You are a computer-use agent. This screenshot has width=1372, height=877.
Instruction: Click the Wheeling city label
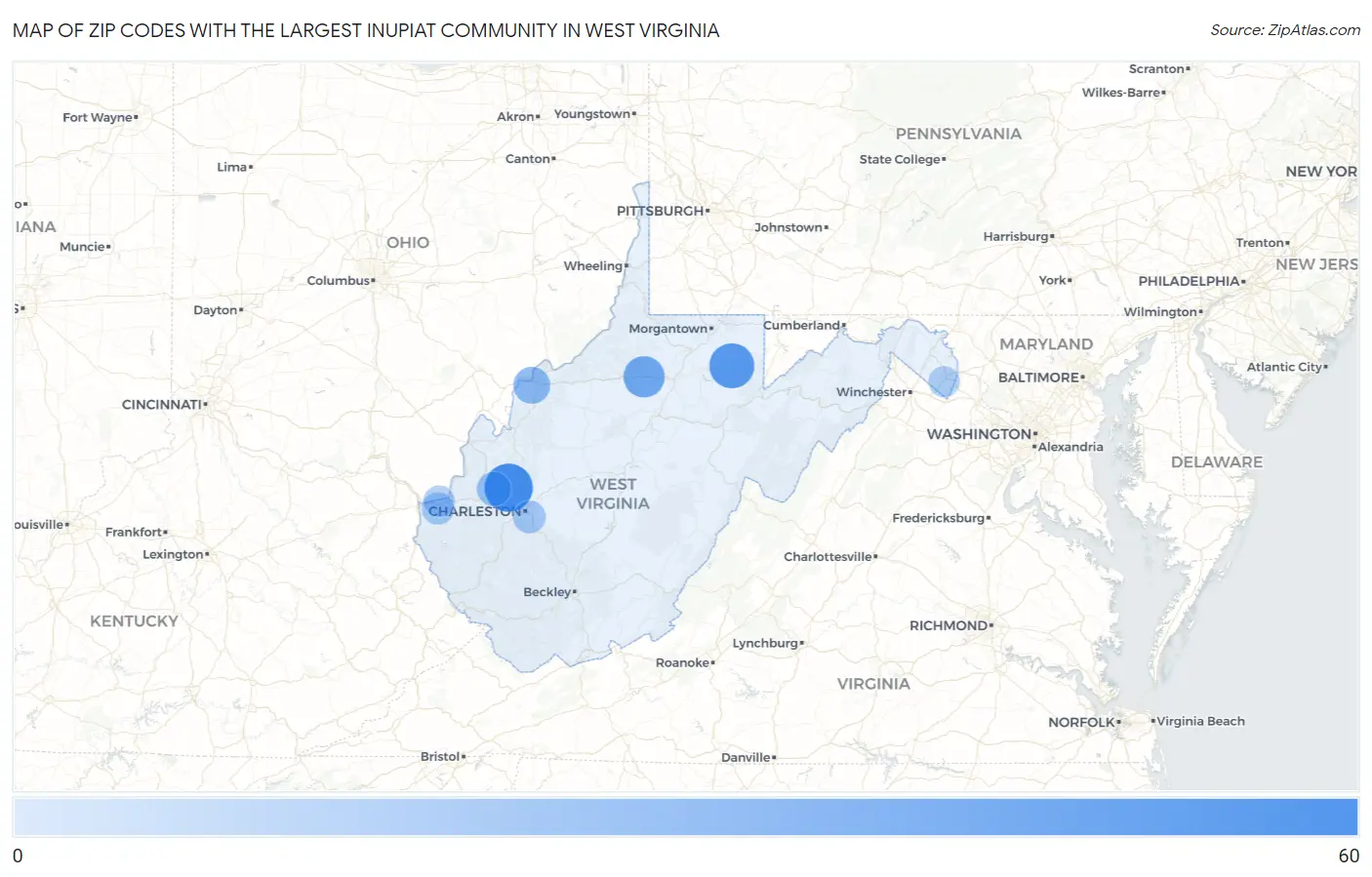593,265
